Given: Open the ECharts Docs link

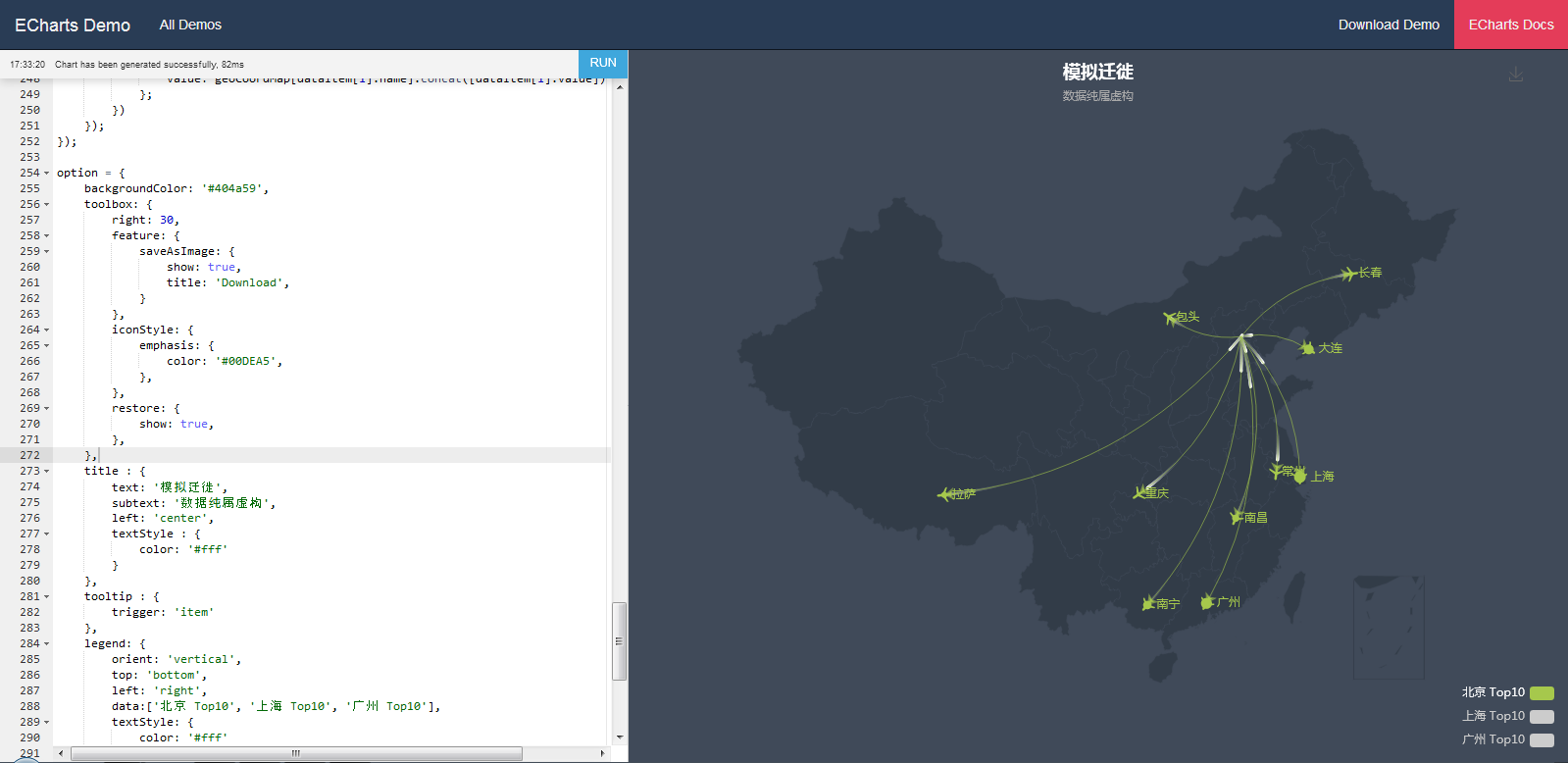Looking at the screenshot, I should [1511, 25].
